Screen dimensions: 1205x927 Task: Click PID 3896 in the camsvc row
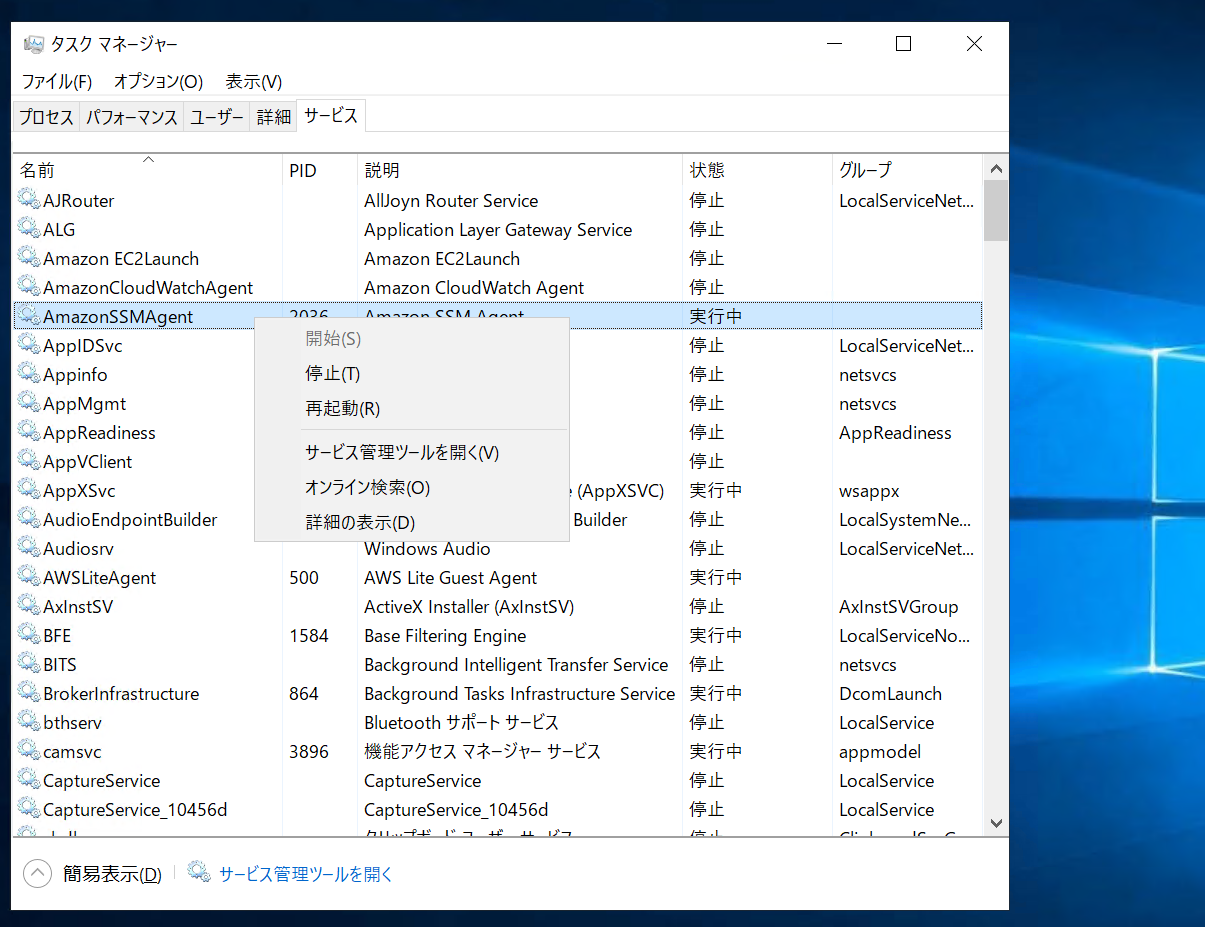[x=309, y=751]
